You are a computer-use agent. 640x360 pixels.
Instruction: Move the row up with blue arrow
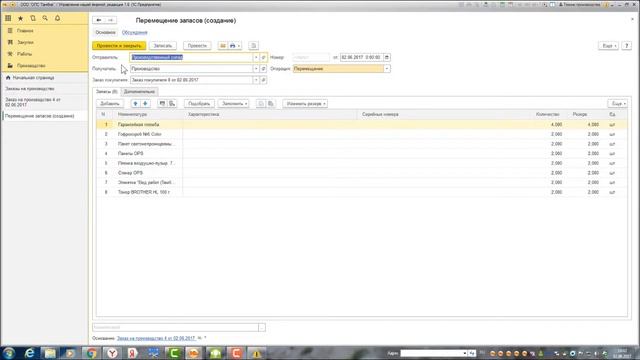136,104
